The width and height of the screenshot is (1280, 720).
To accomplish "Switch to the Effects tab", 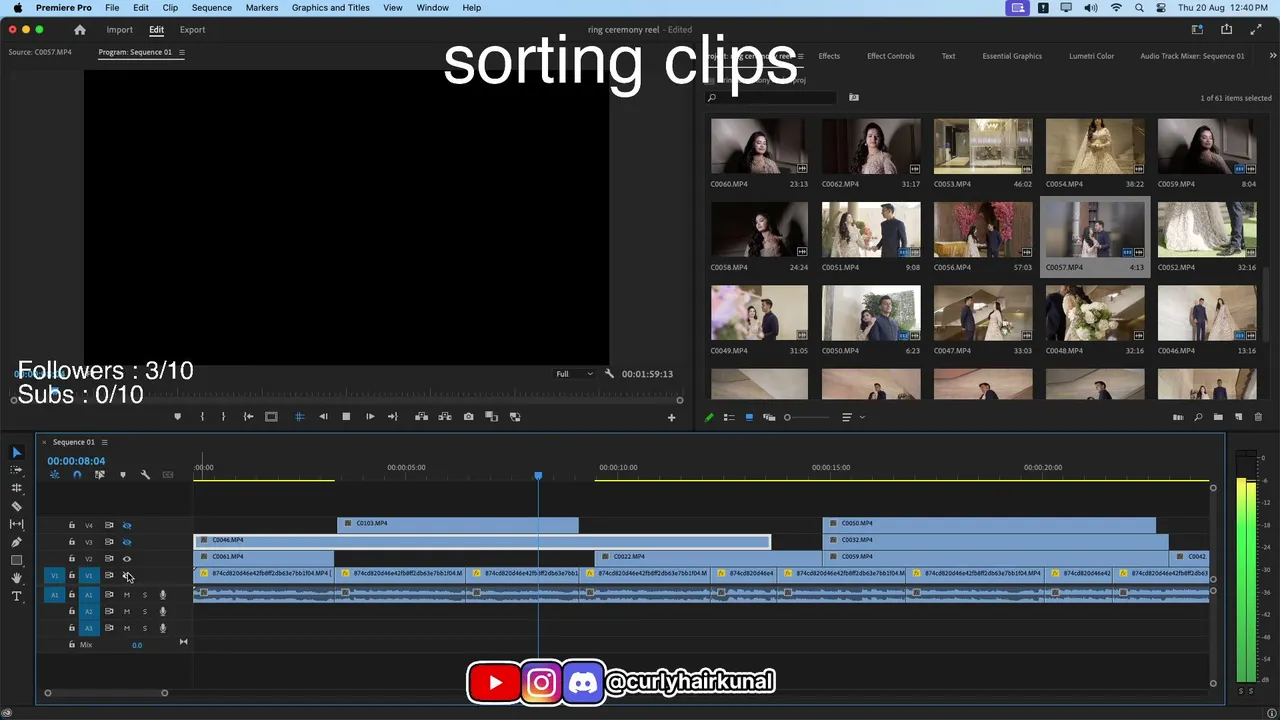I will (829, 56).
